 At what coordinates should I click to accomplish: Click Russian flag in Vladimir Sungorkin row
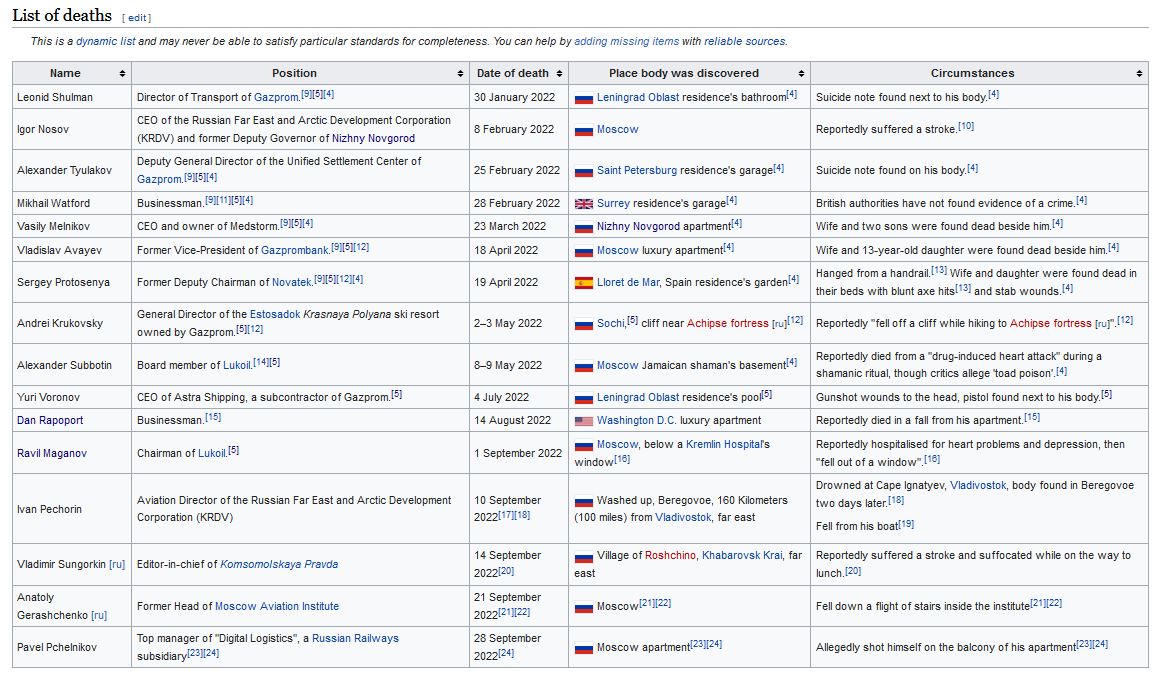pyautogui.click(x=583, y=557)
